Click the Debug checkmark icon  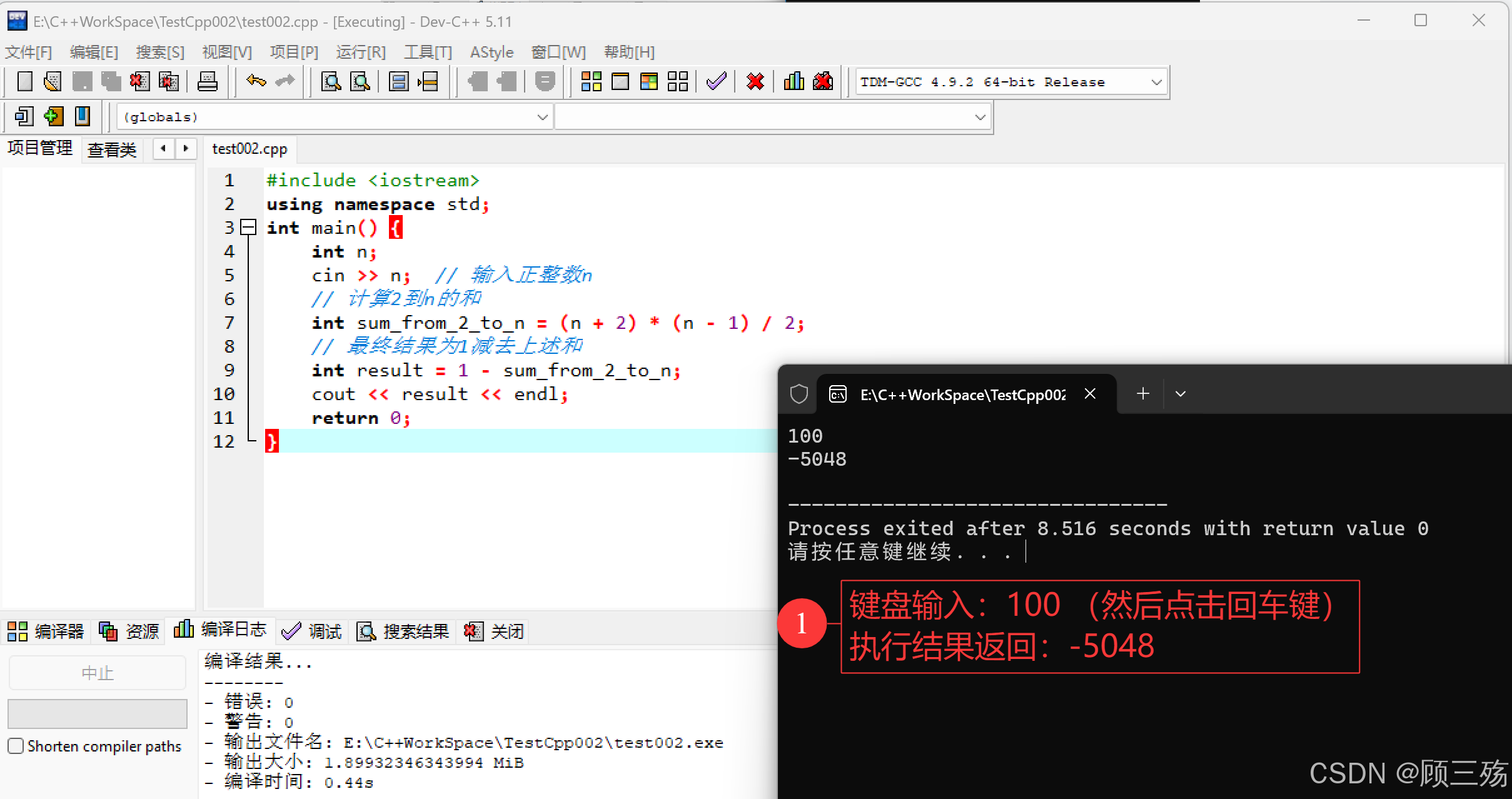pyautogui.click(x=717, y=82)
